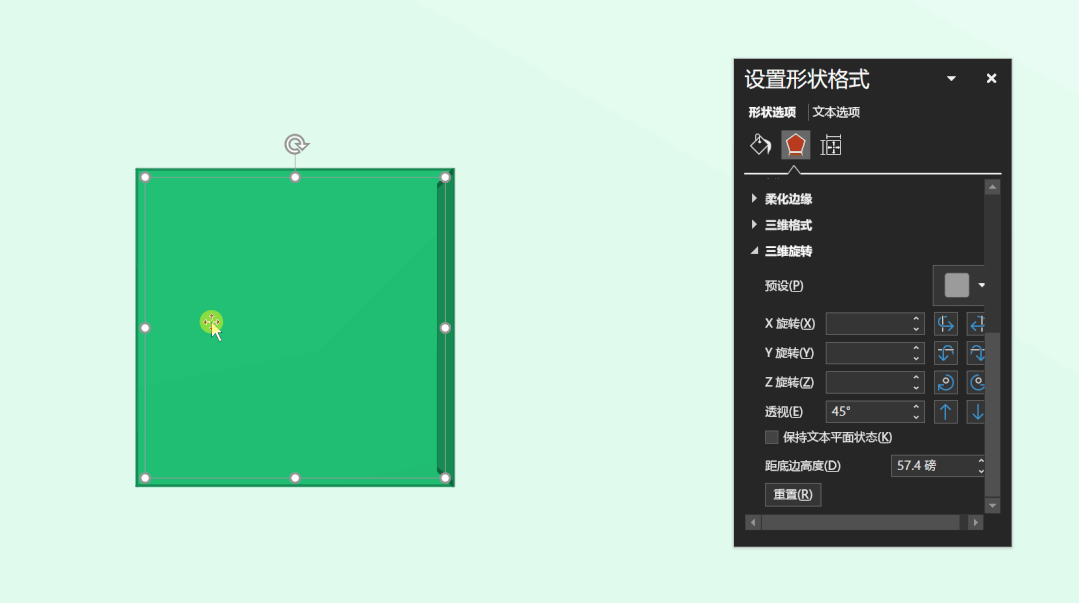
Task: Open the Size & Properties icon
Action: pyautogui.click(x=831, y=145)
